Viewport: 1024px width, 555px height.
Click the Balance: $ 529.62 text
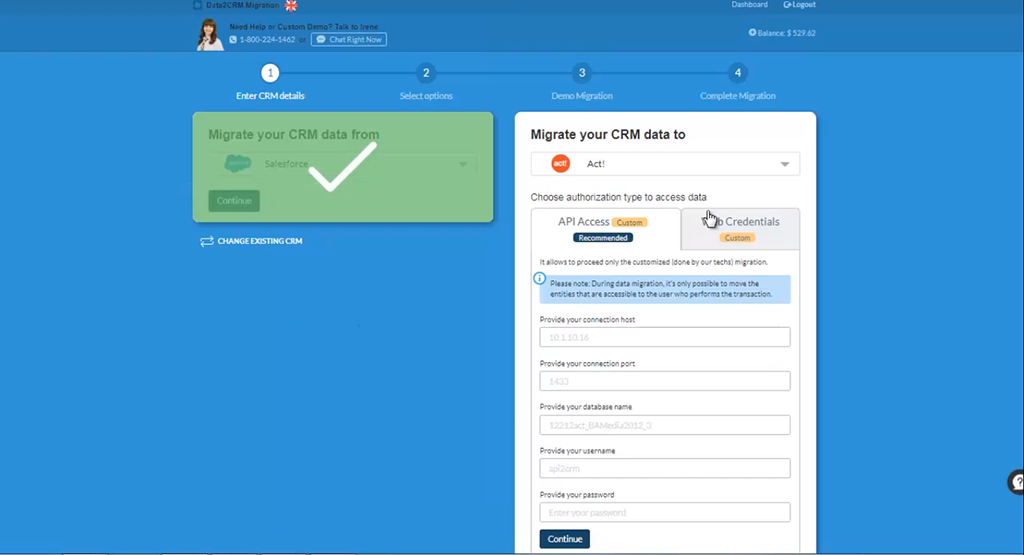point(786,33)
